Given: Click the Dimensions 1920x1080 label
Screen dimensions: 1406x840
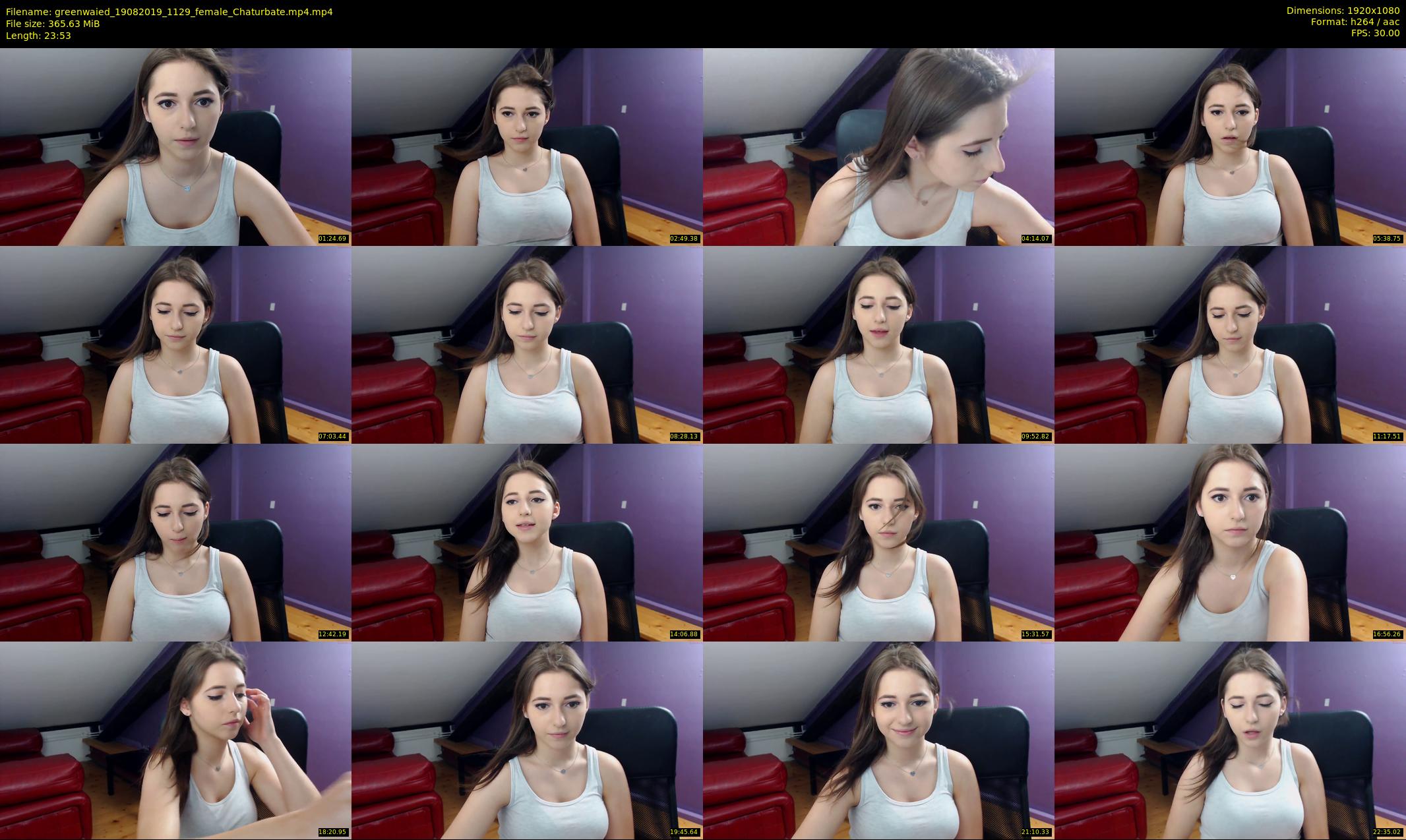Looking at the screenshot, I should coord(1343,11).
